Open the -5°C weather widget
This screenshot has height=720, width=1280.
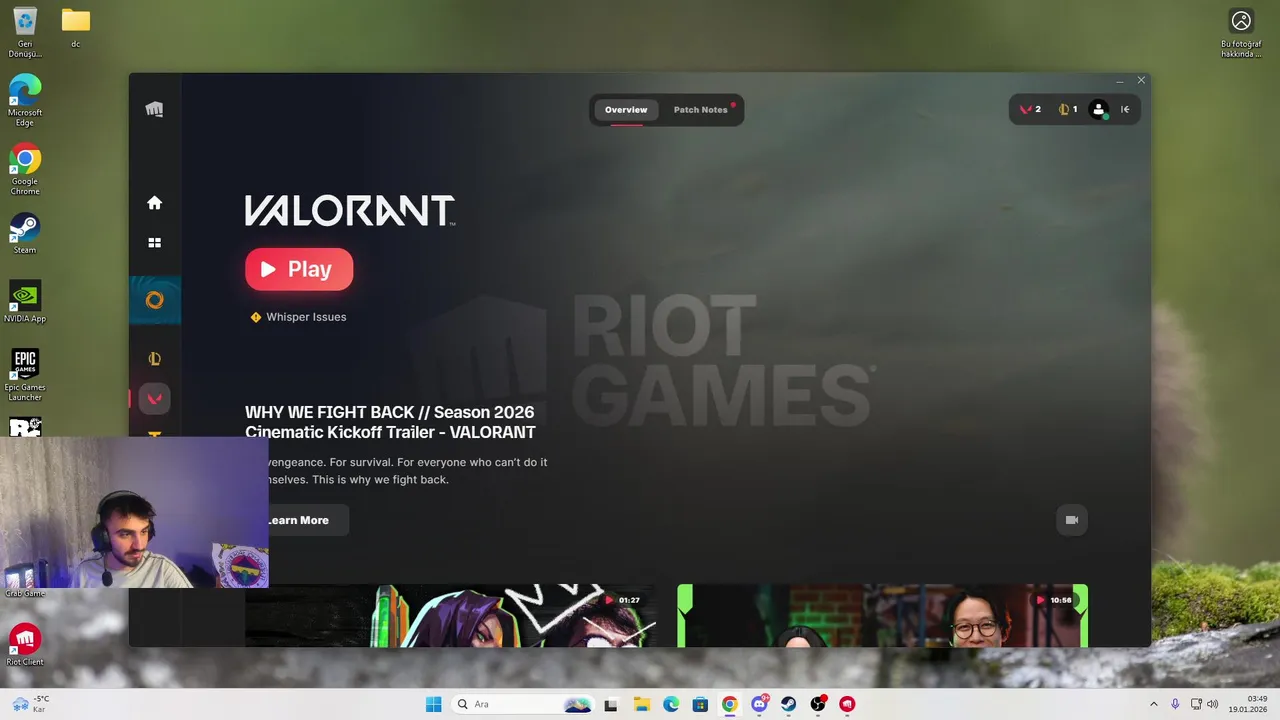tap(29, 704)
